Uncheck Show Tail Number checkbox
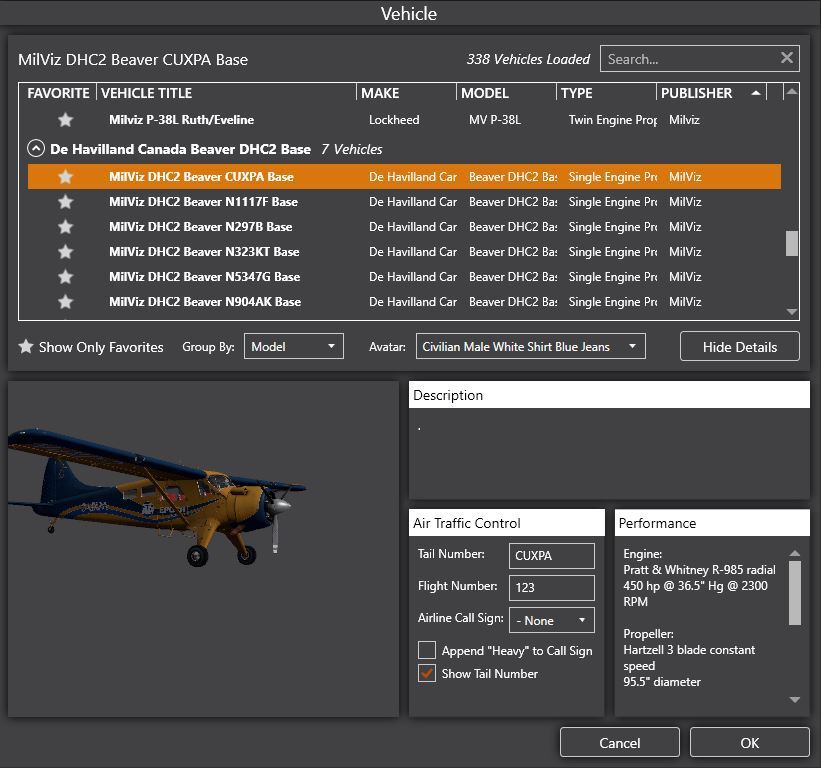 pyautogui.click(x=427, y=673)
